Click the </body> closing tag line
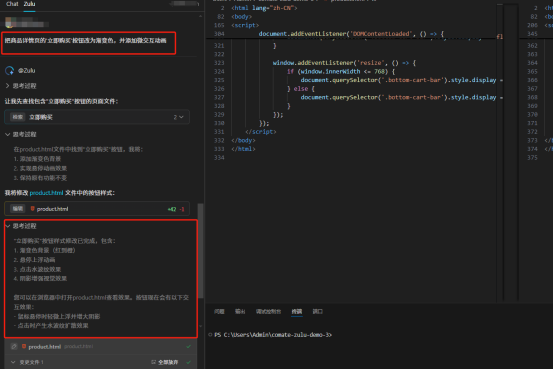553x369 pixels. tap(243, 140)
